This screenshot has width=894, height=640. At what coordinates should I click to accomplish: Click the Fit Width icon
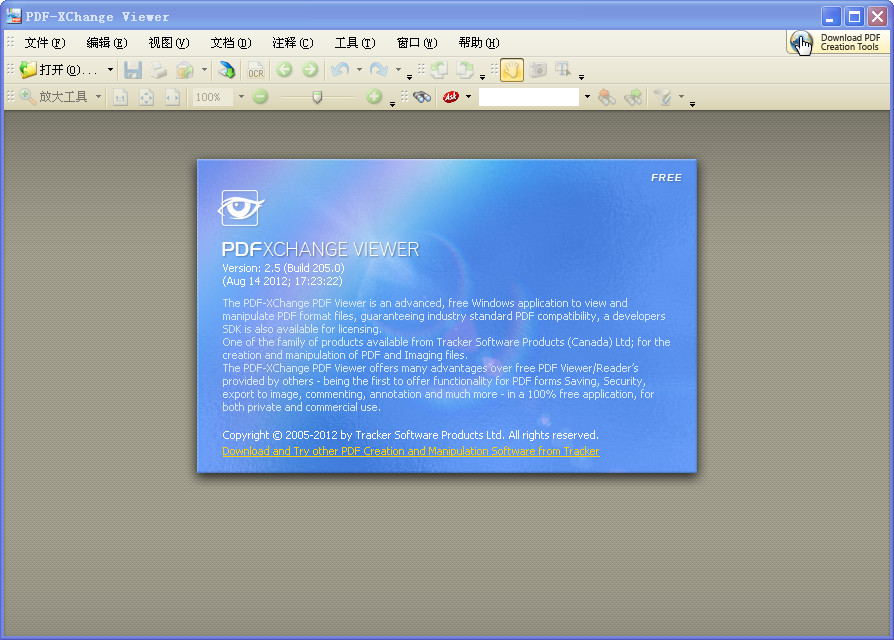click(x=172, y=97)
